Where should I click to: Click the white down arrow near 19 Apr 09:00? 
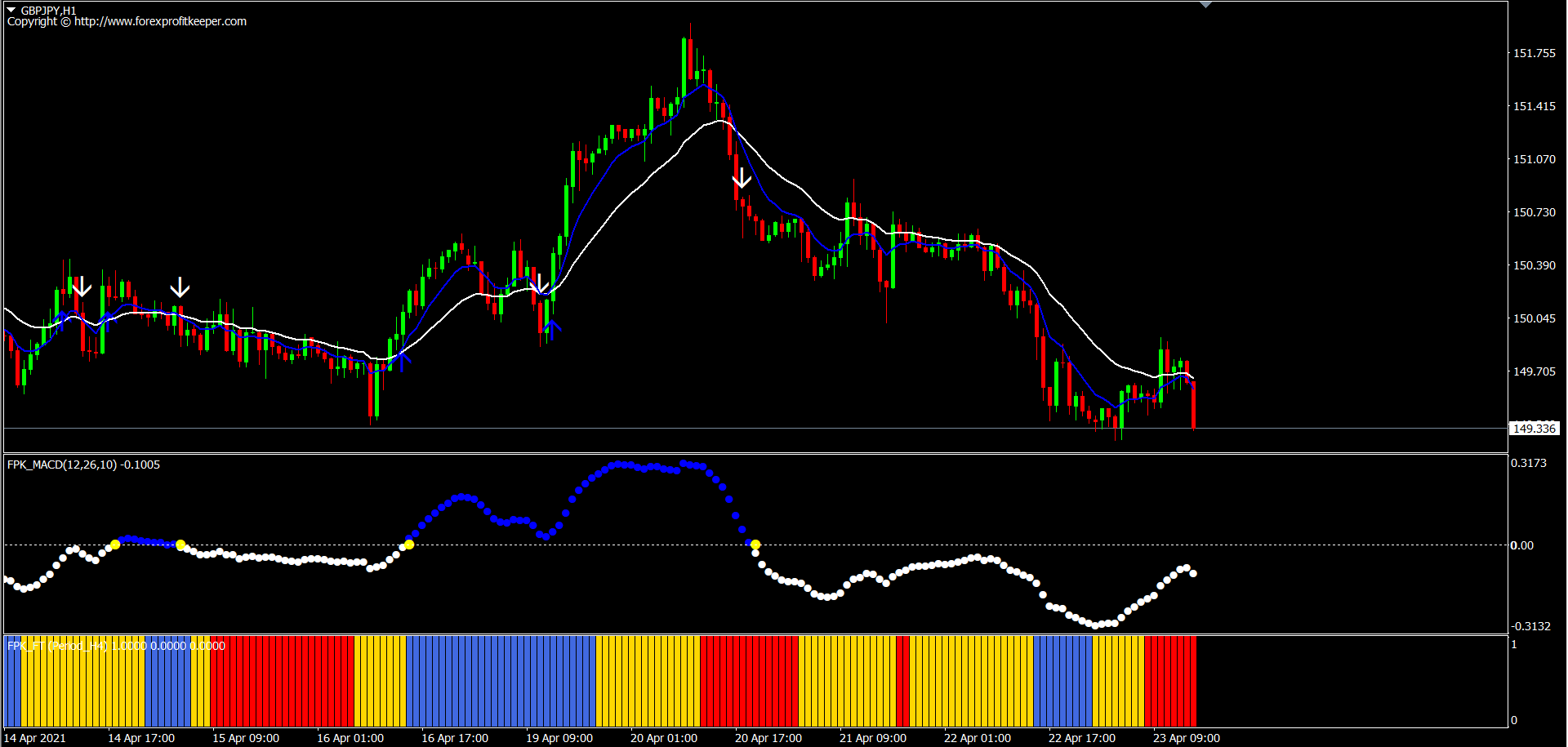[x=539, y=284]
